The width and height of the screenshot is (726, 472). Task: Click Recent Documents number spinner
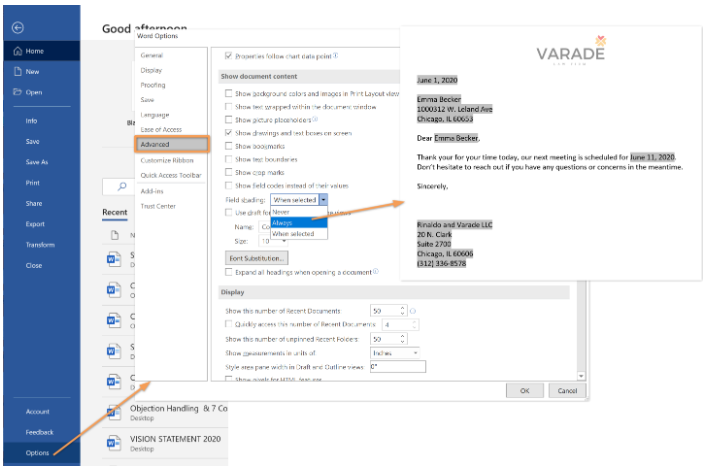(402, 310)
